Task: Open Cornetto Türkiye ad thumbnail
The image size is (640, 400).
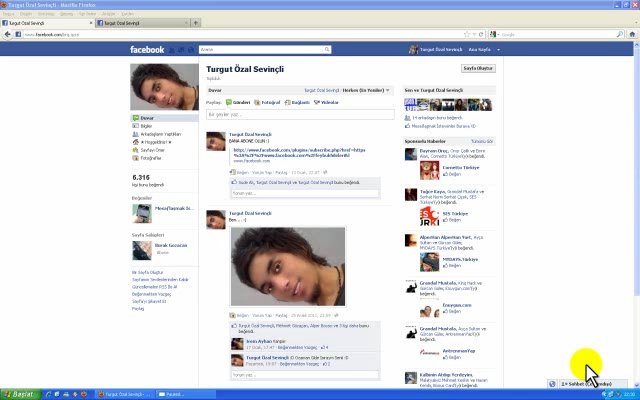Action: click(429, 170)
